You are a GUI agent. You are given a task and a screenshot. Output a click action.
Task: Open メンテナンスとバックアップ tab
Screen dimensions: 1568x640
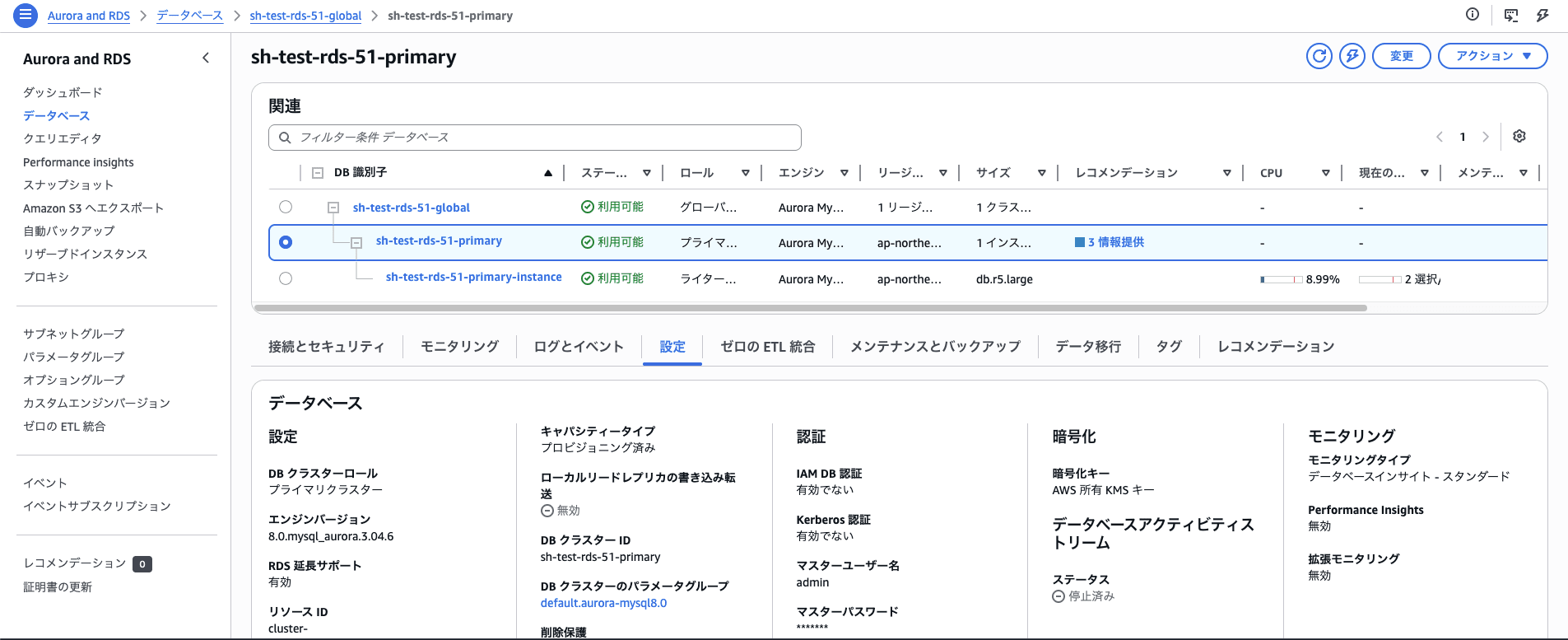[x=935, y=347]
